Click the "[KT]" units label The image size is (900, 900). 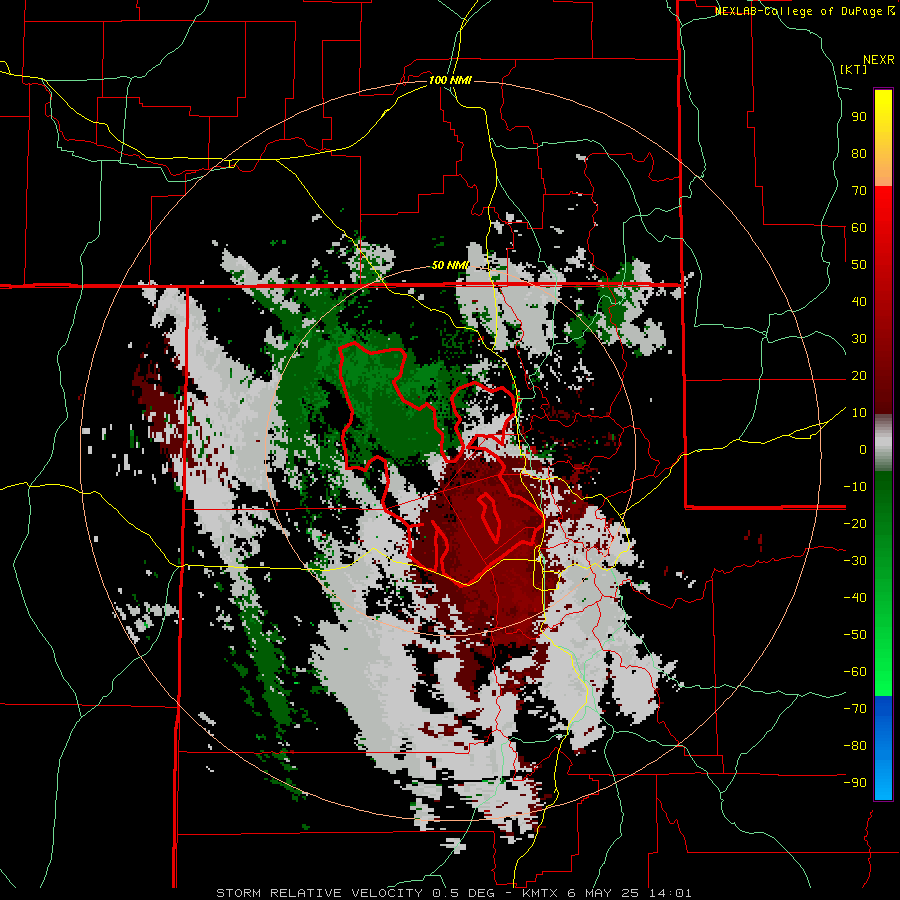point(853,69)
